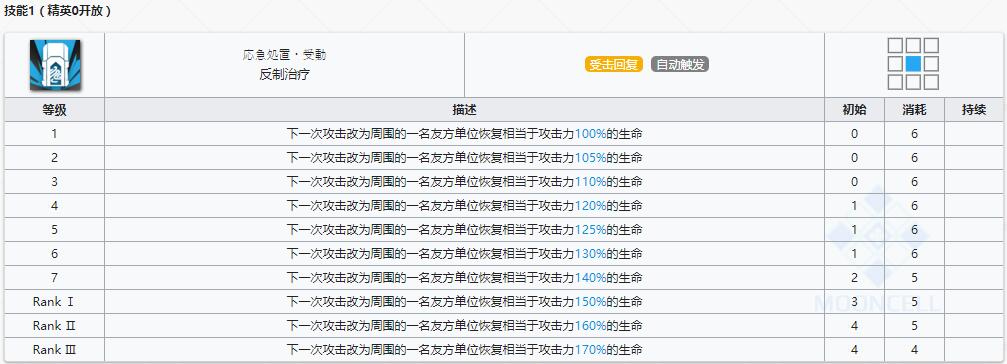Click the 140% value in level 7 description

coord(590,278)
